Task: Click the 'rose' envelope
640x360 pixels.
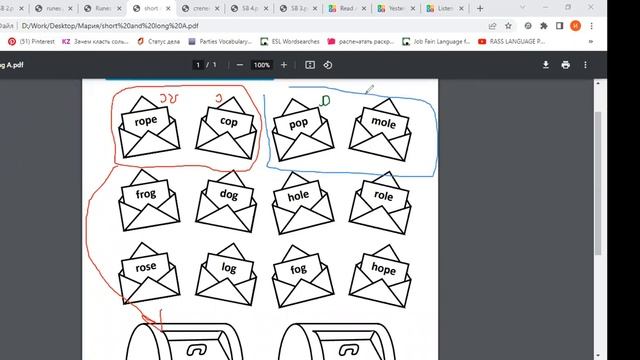Action: tap(149, 273)
